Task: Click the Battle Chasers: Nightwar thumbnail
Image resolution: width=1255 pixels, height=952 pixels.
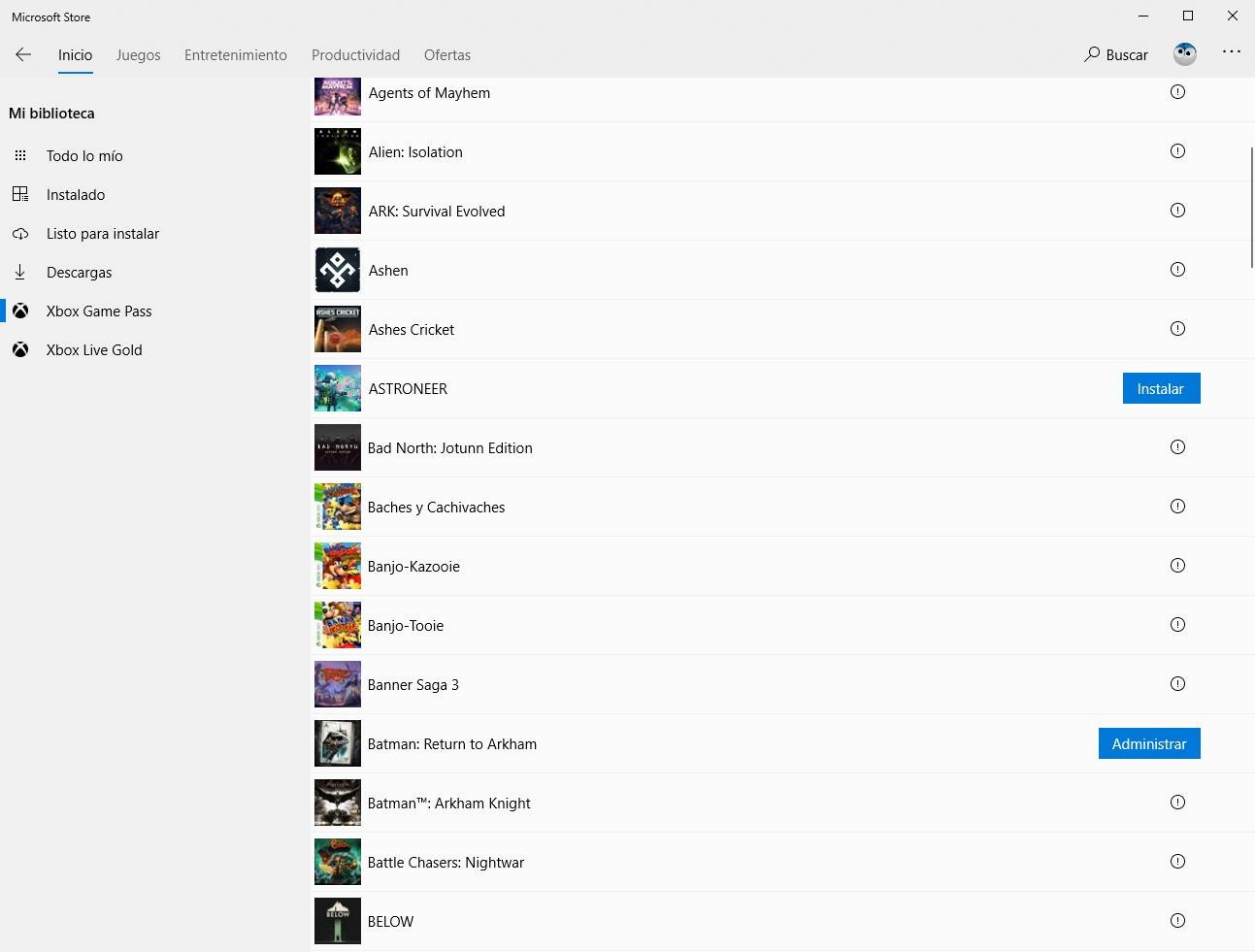Action: tap(338, 862)
